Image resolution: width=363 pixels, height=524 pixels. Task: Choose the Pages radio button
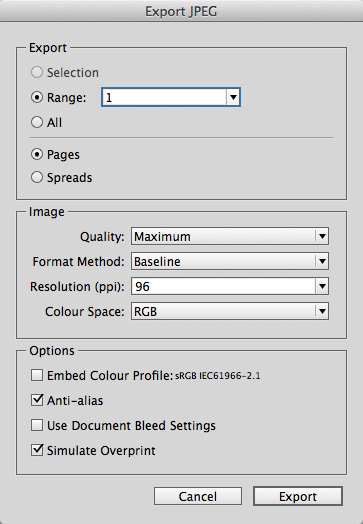[37, 154]
